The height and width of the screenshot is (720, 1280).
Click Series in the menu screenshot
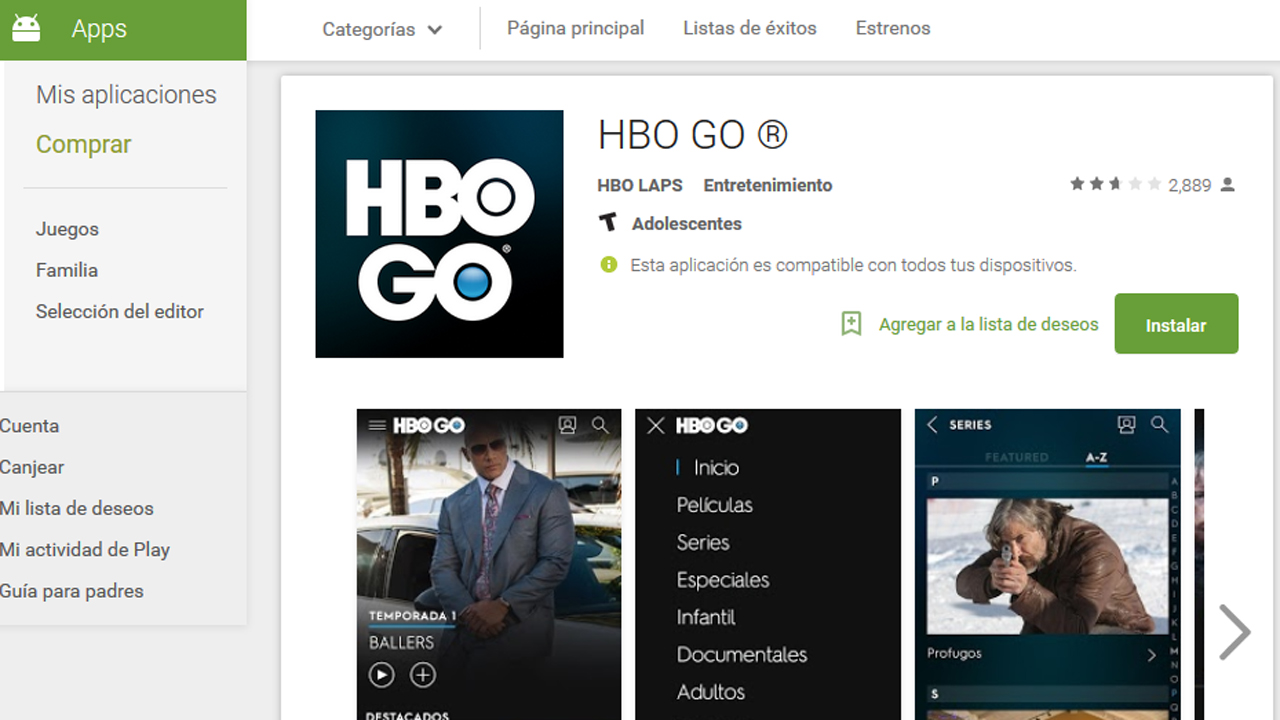click(703, 542)
